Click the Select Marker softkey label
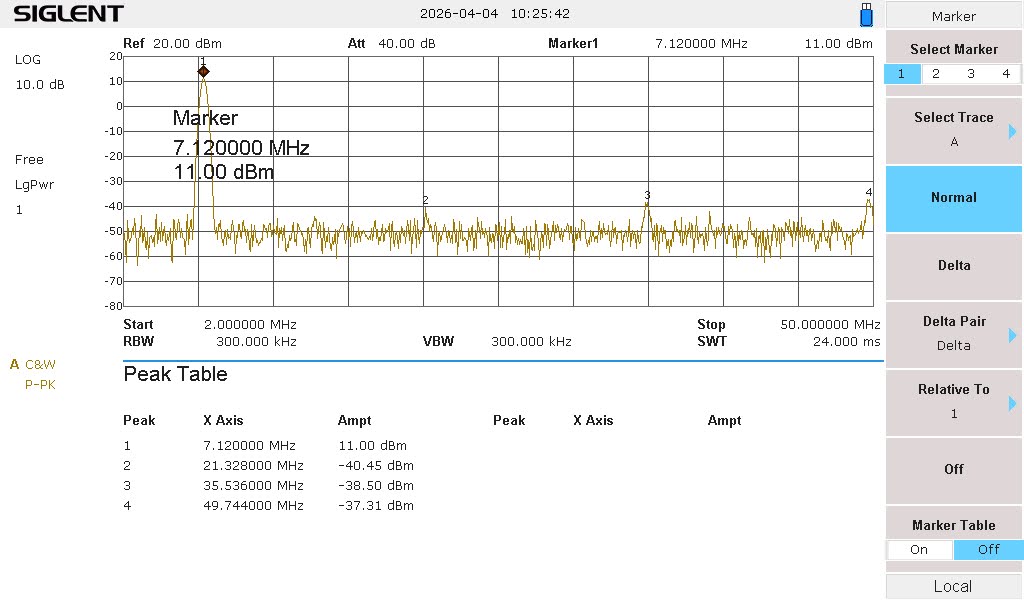This screenshot has width=1024, height=600. point(953,50)
